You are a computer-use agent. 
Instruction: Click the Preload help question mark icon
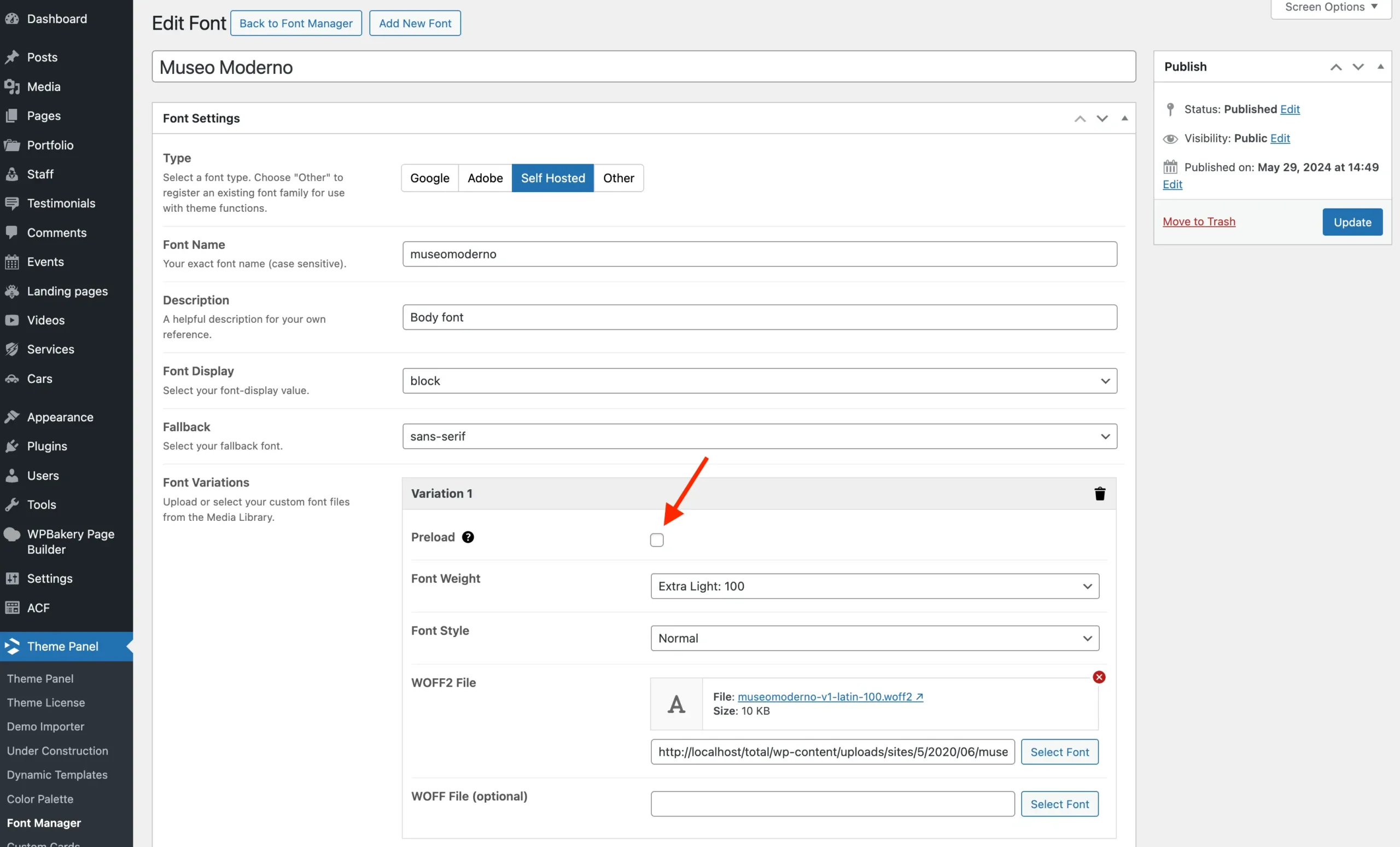coord(468,537)
